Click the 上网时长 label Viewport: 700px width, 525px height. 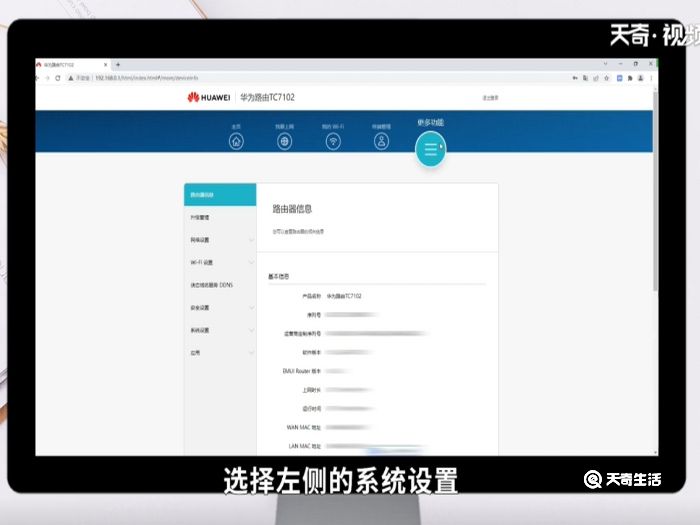[x=312, y=390]
